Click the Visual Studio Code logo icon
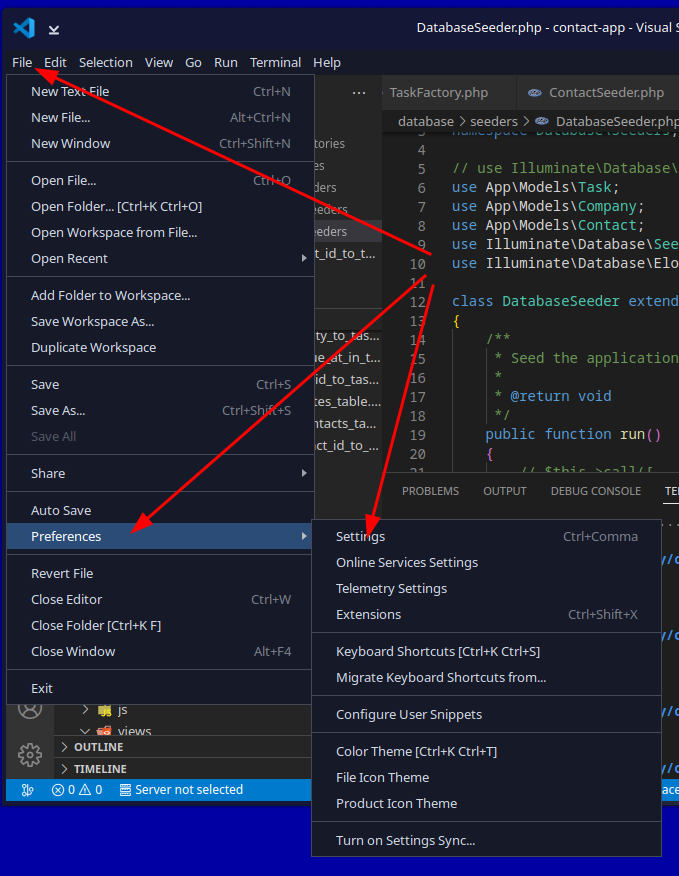The height and width of the screenshot is (876, 679). pos(25,28)
